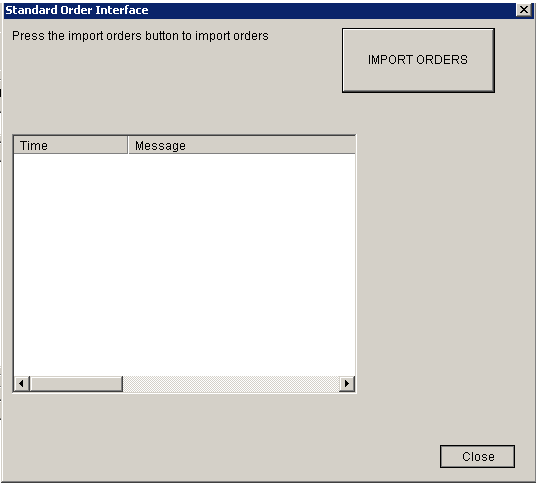Click the divider between Time and Message headers
This screenshot has width=536, height=483.
pyautogui.click(x=128, y=145)
